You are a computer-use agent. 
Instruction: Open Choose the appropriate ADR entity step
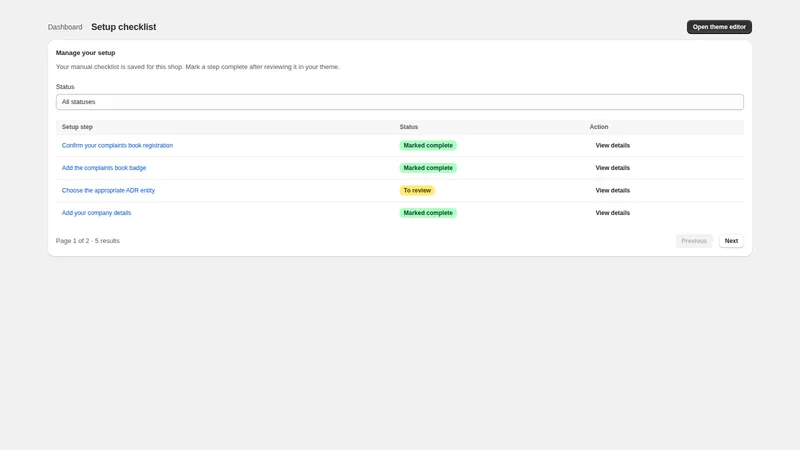pyautogui.click(x=108, y=190)
